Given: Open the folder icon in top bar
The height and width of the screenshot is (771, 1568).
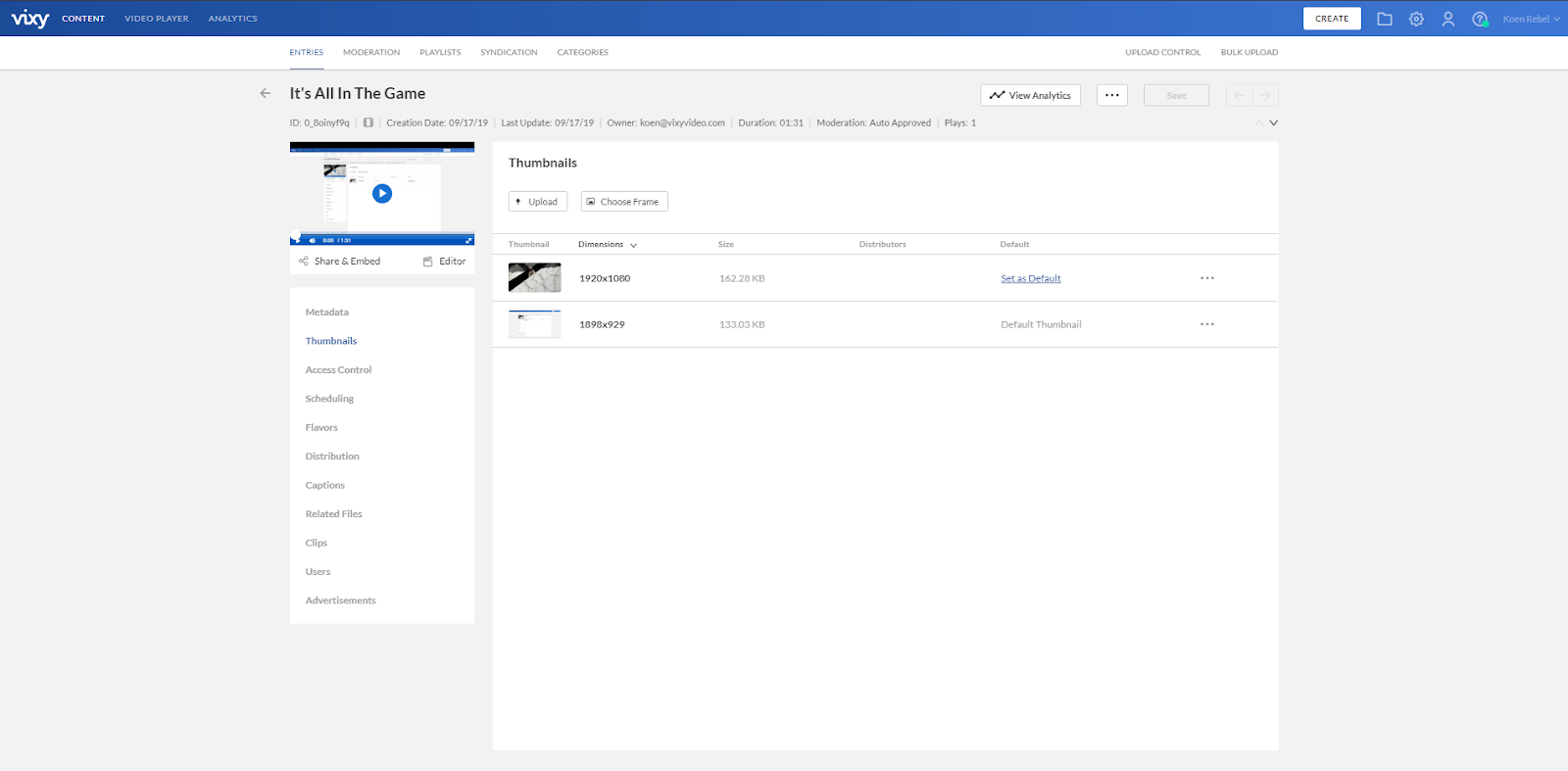Looking at the screenshot, I should [1384, 19].
